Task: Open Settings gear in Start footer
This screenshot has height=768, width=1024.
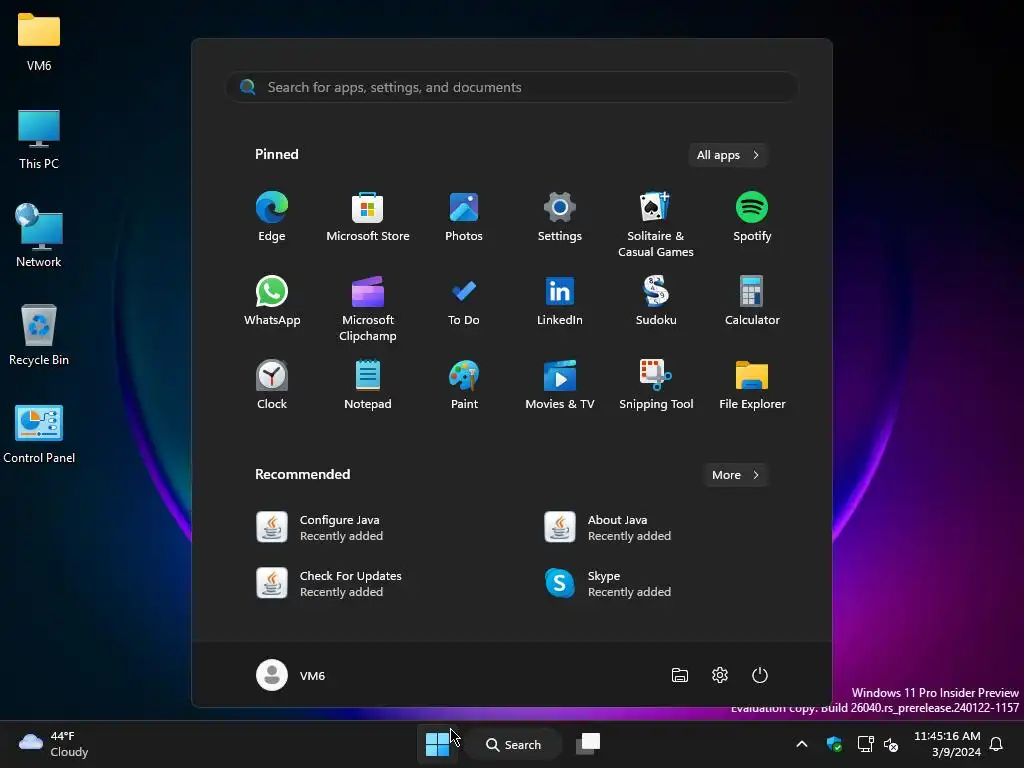Action: coord(720,675)
